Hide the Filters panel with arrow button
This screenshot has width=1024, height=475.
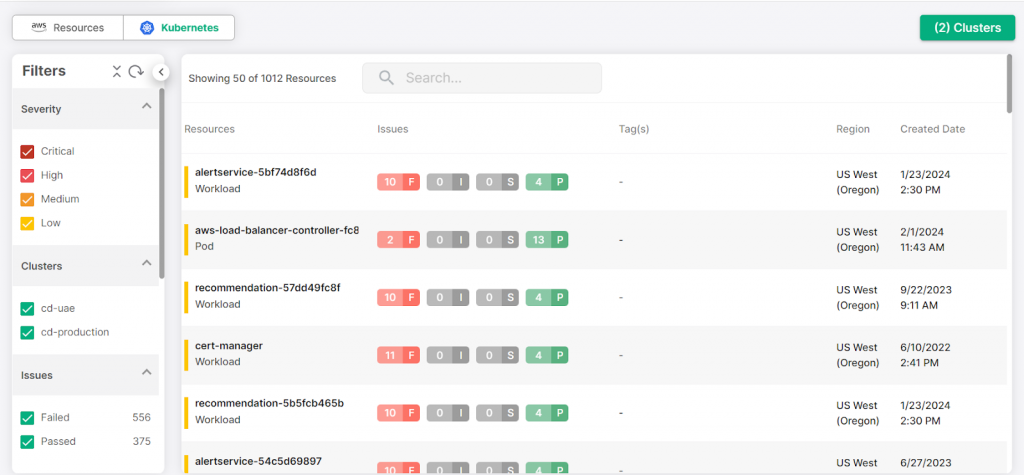pyautogui.click(x=161, y=71)
